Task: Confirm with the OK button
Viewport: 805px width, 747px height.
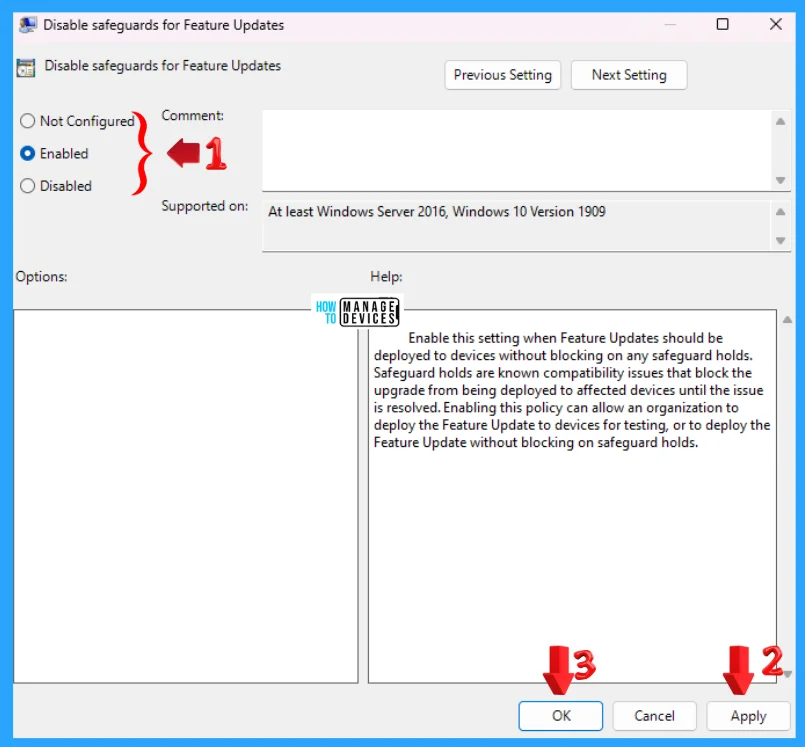Action: [x=561, y=716]
